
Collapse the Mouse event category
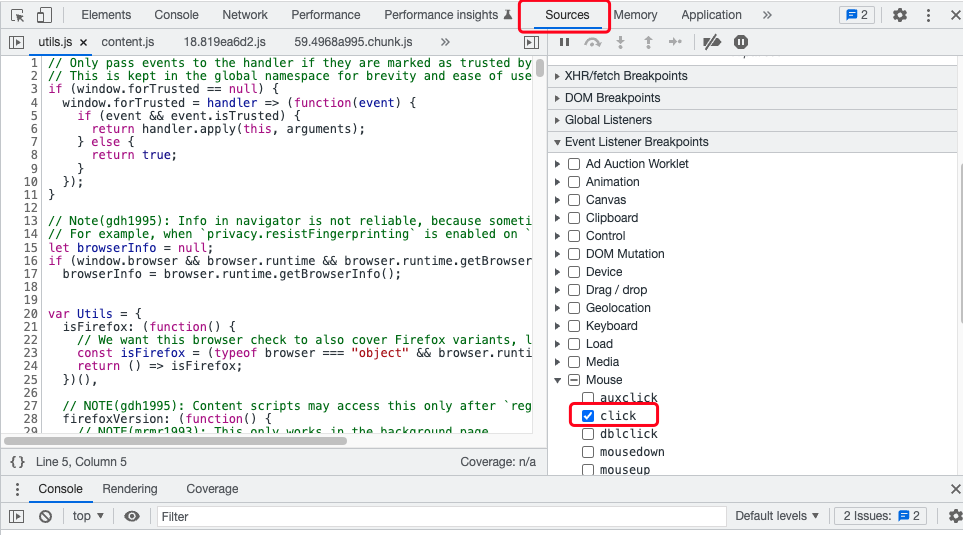558,380
